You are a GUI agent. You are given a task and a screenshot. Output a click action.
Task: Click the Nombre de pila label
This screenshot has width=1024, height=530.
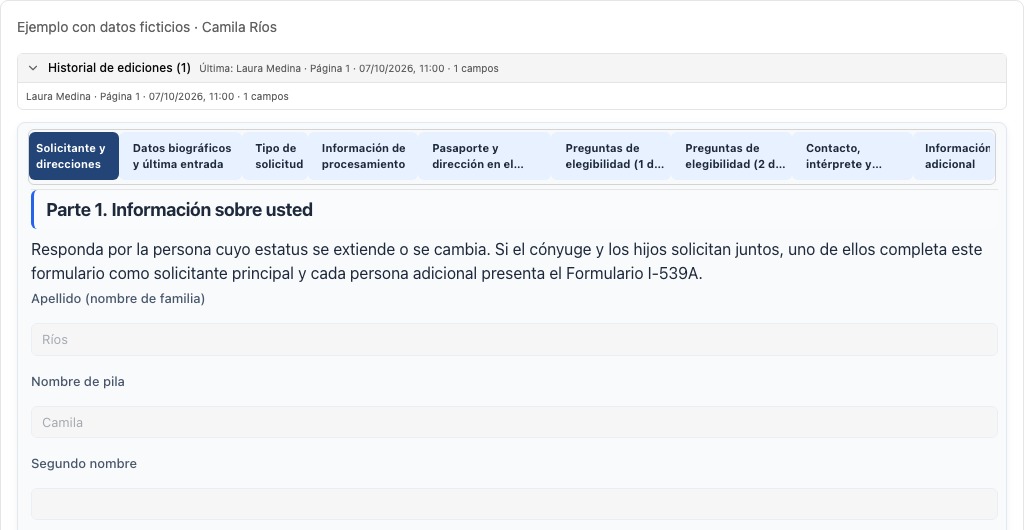[x=78, y=382]
